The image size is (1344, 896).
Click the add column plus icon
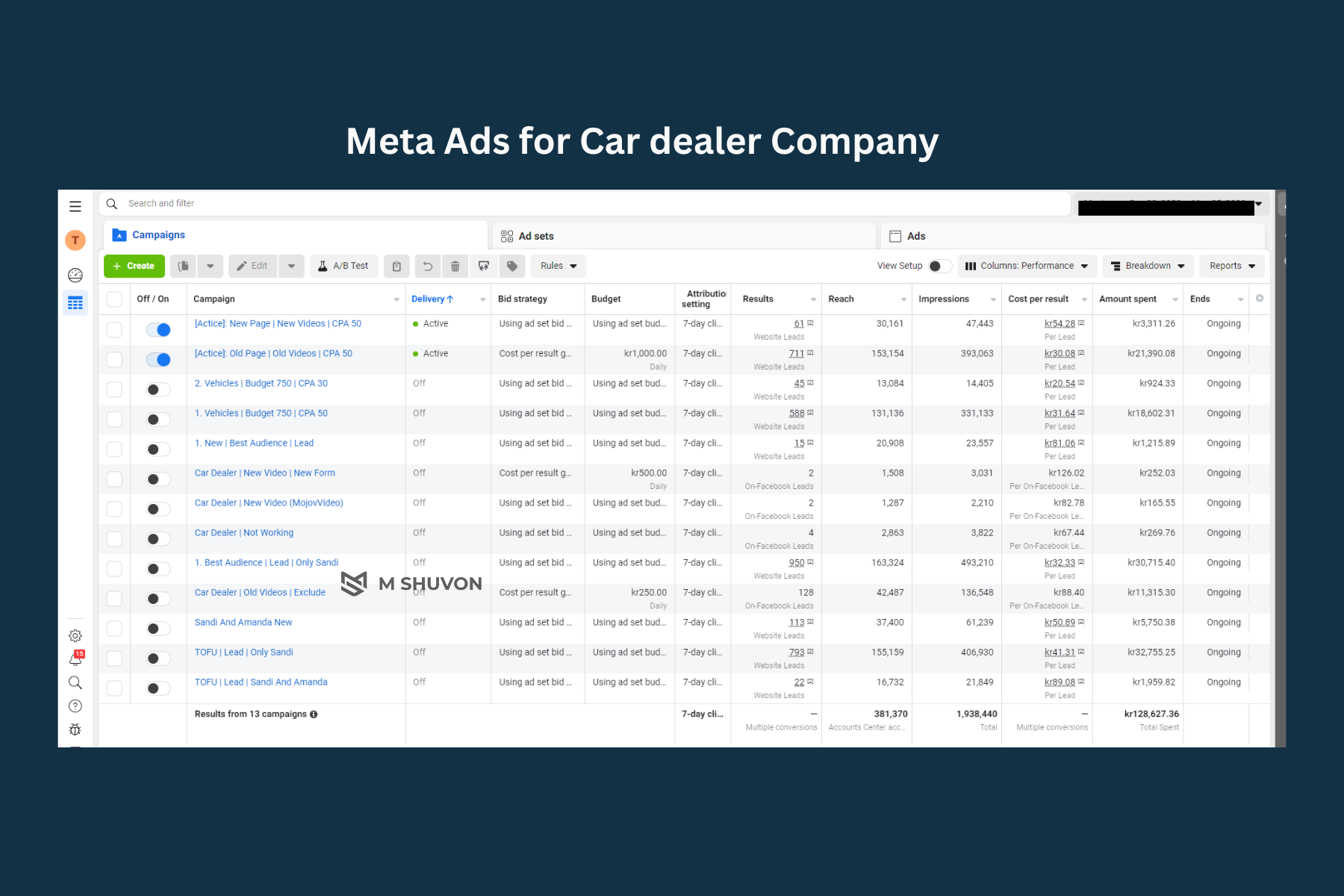pos(1260,299)
